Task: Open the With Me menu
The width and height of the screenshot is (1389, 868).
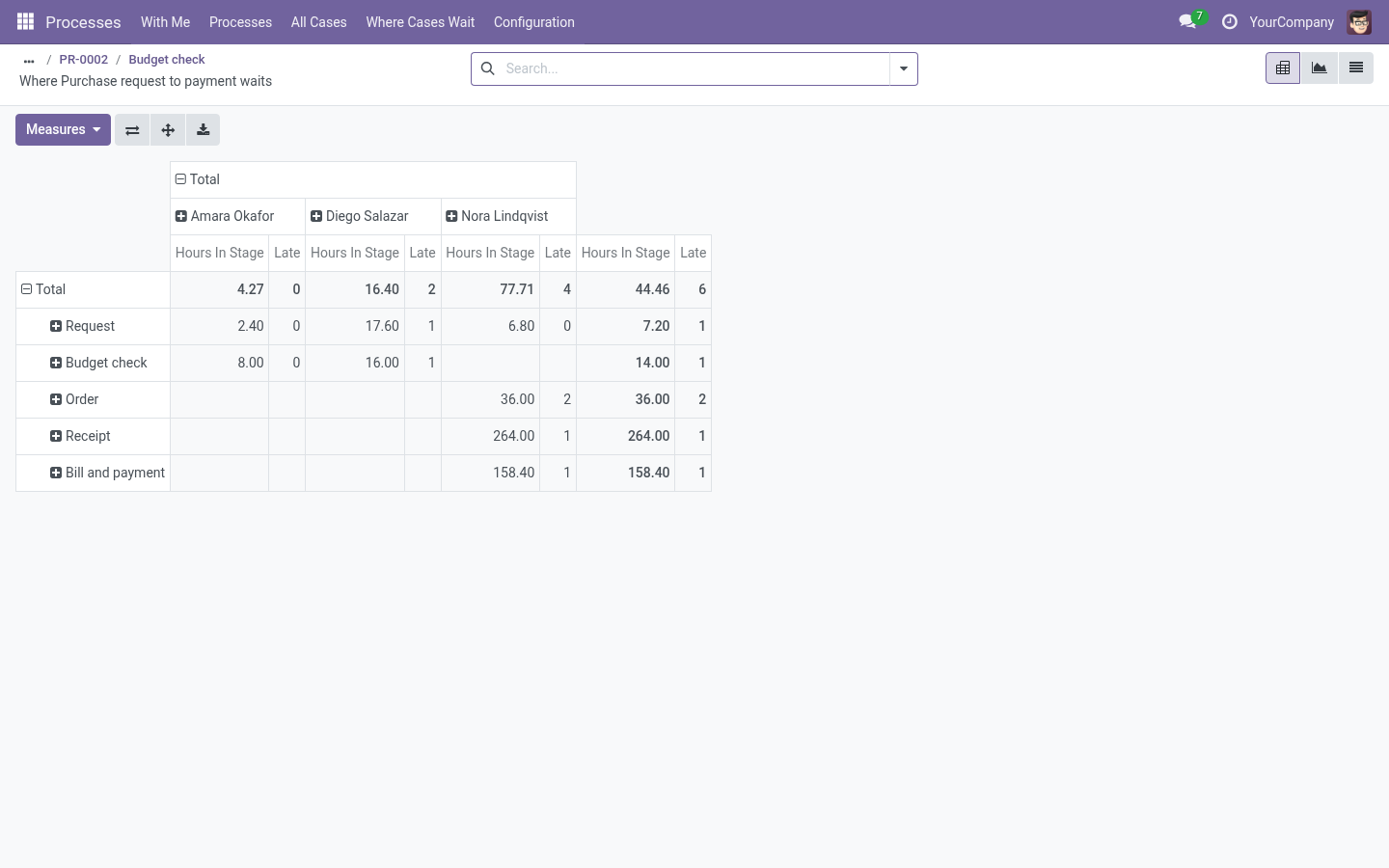Action: 165,22
